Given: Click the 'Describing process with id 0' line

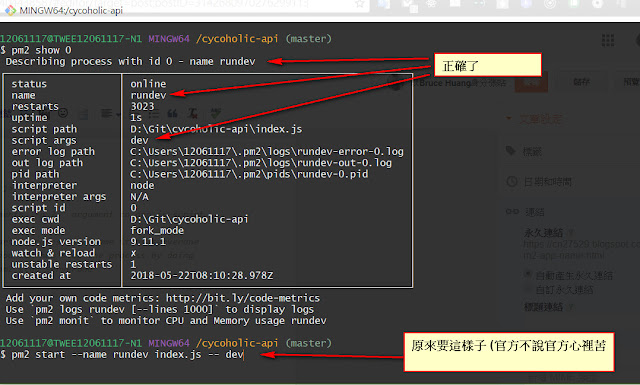Looking at the screenshot, I should point(131,62).
